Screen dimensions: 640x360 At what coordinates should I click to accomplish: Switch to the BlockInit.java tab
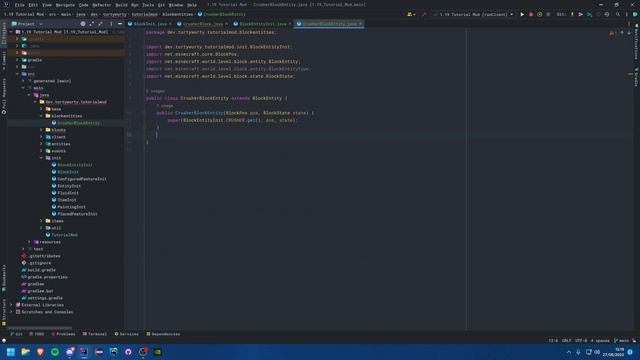click(150, 24)
